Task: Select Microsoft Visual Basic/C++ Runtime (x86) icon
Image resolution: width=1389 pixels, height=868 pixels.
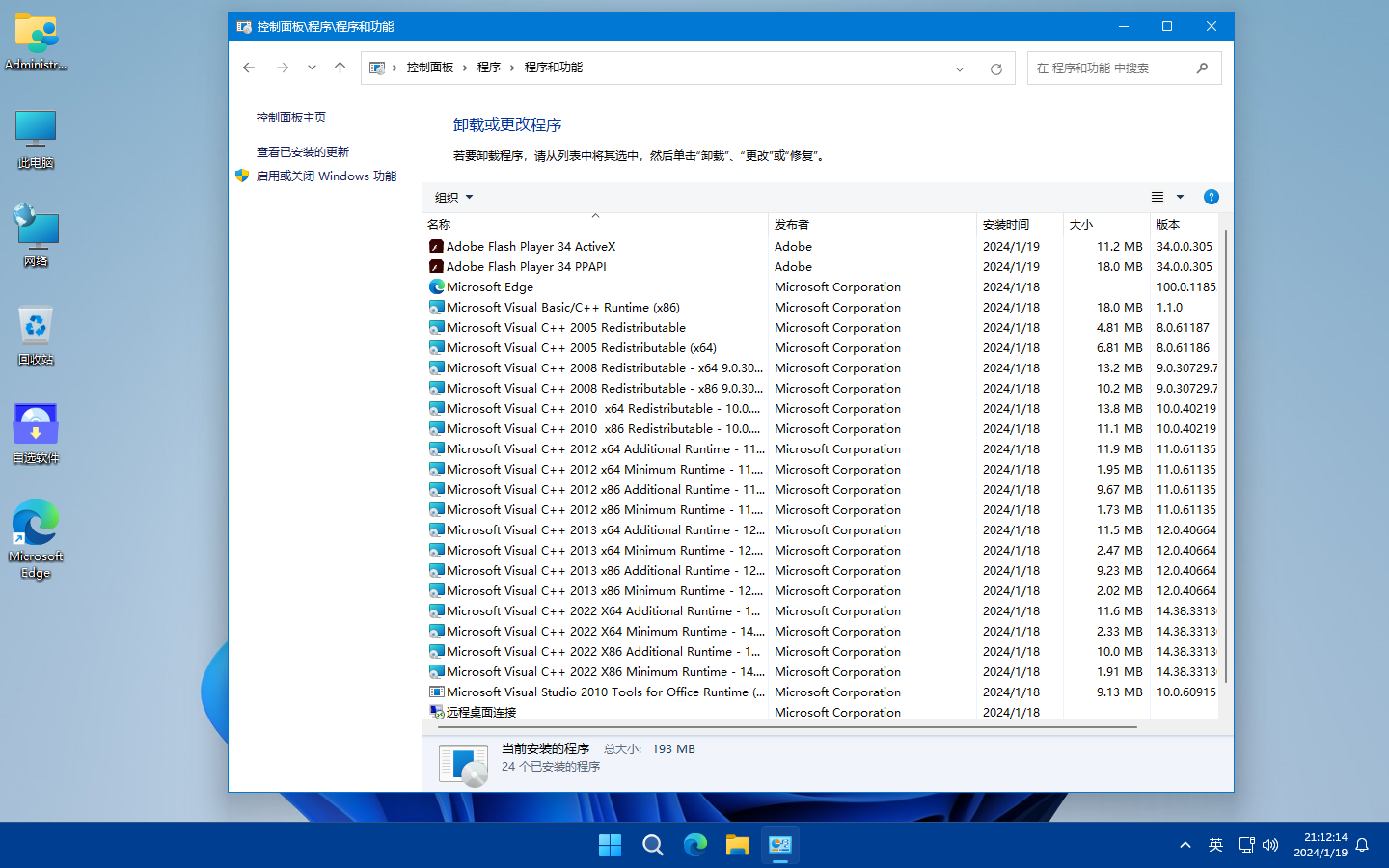Action: pyautogui.click(x=436, y=308)
